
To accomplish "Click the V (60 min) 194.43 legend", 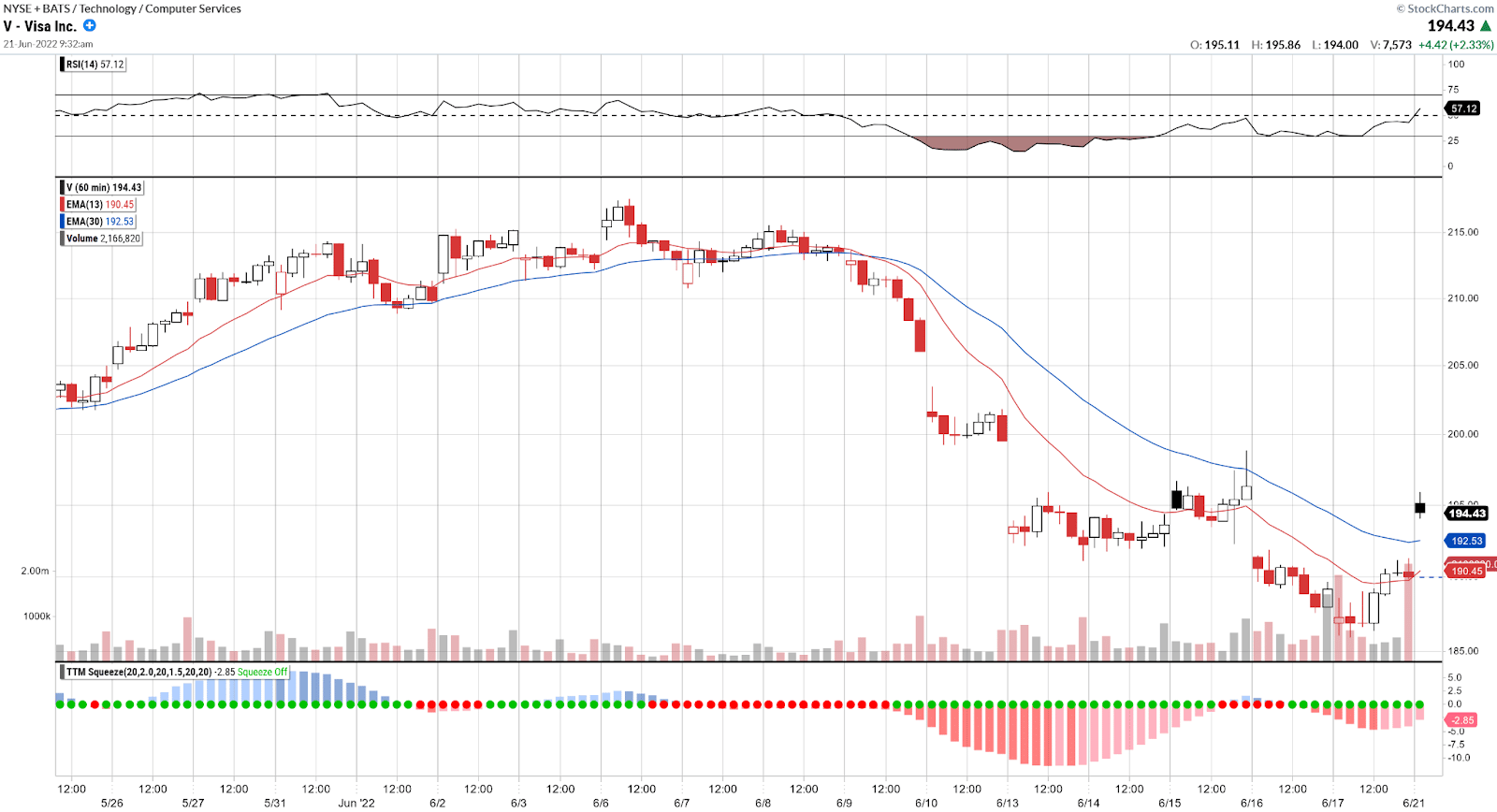I will pyautogui.click(x=103, y=188).
